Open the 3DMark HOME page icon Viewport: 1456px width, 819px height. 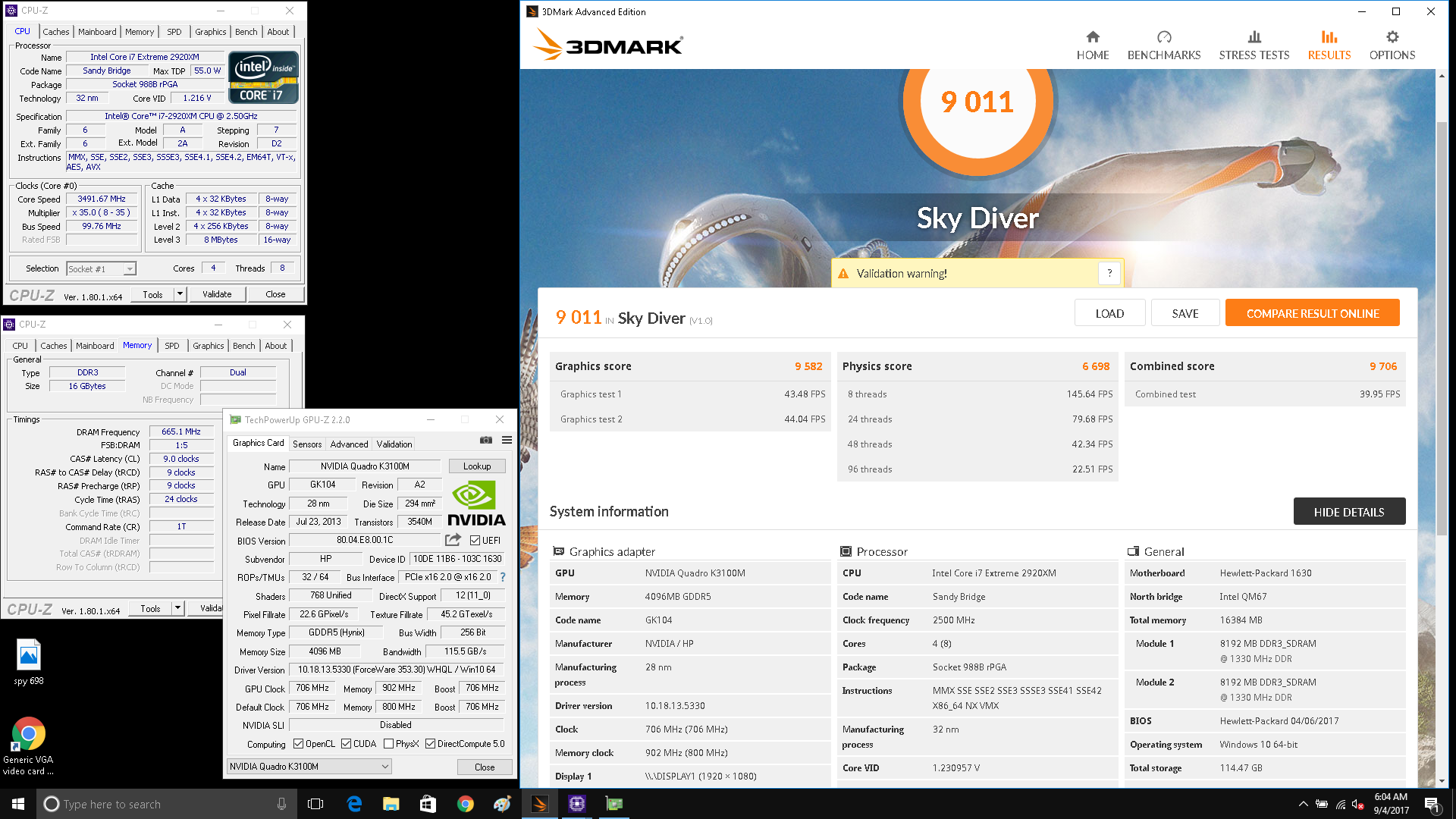pyautogui.click(x=1093, y=37)
